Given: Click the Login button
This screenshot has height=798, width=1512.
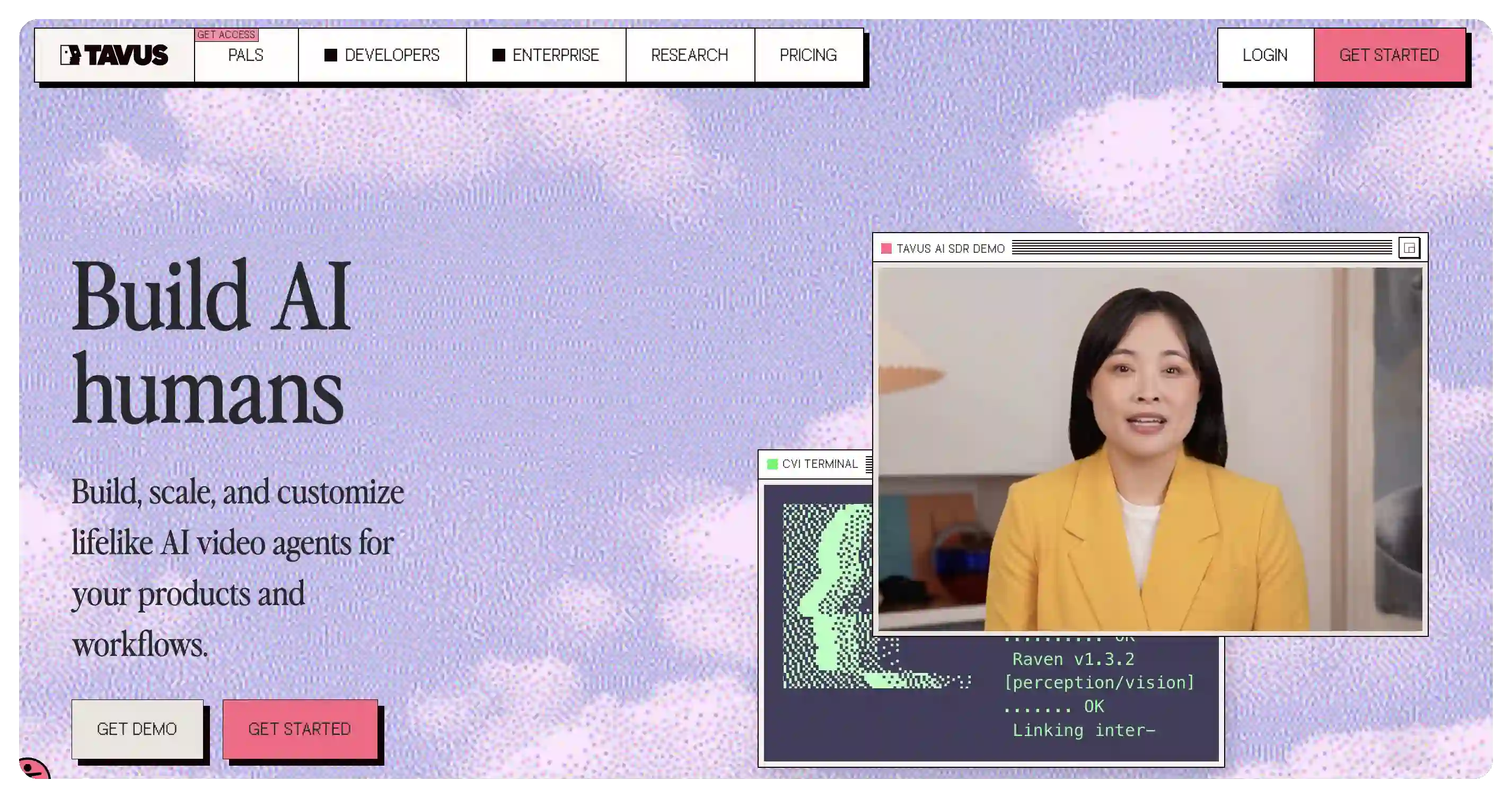Looking at the screenshot, I should (x=1265, y=55).
